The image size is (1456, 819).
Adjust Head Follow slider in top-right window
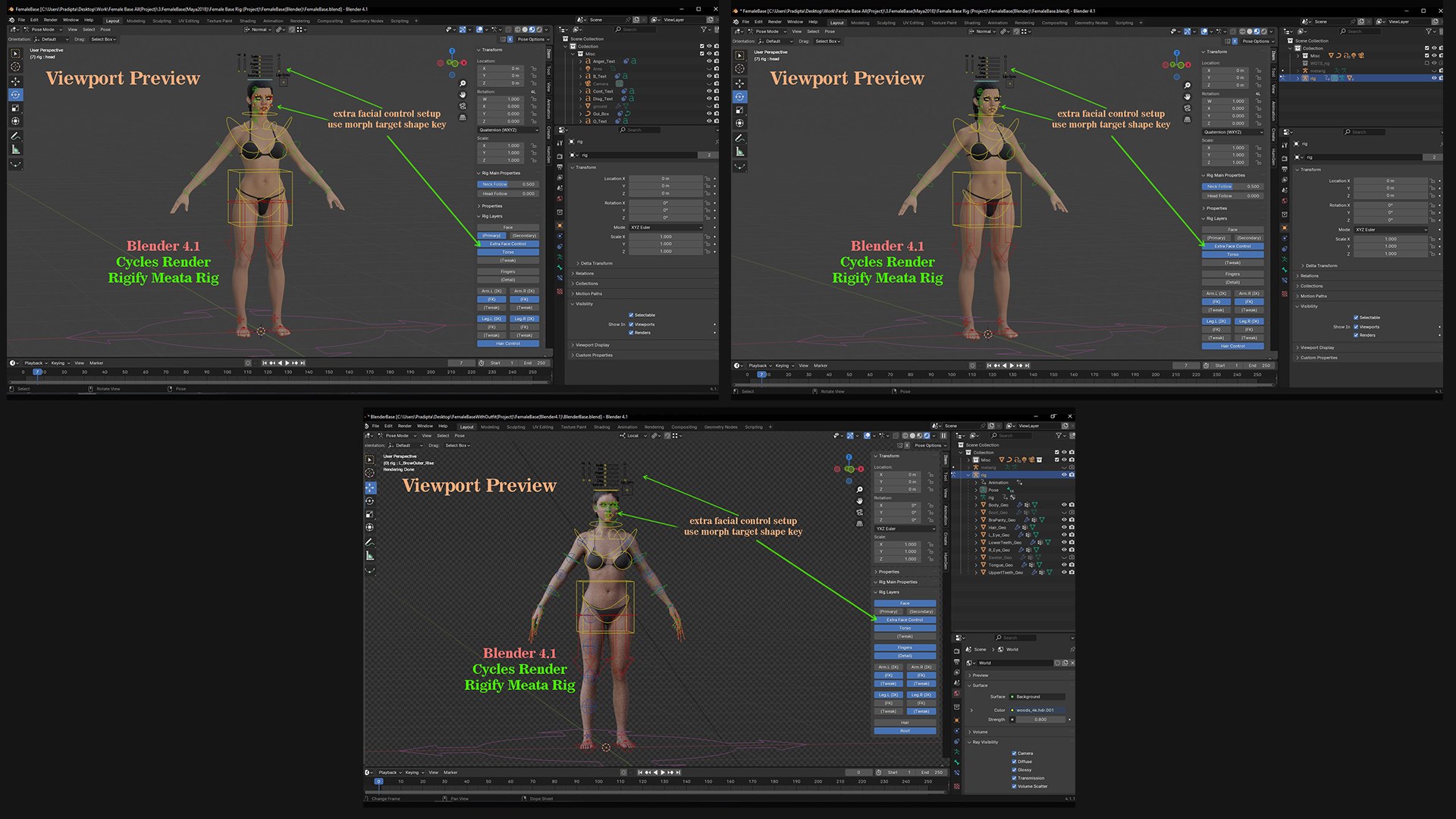(x=1232, y=196)
